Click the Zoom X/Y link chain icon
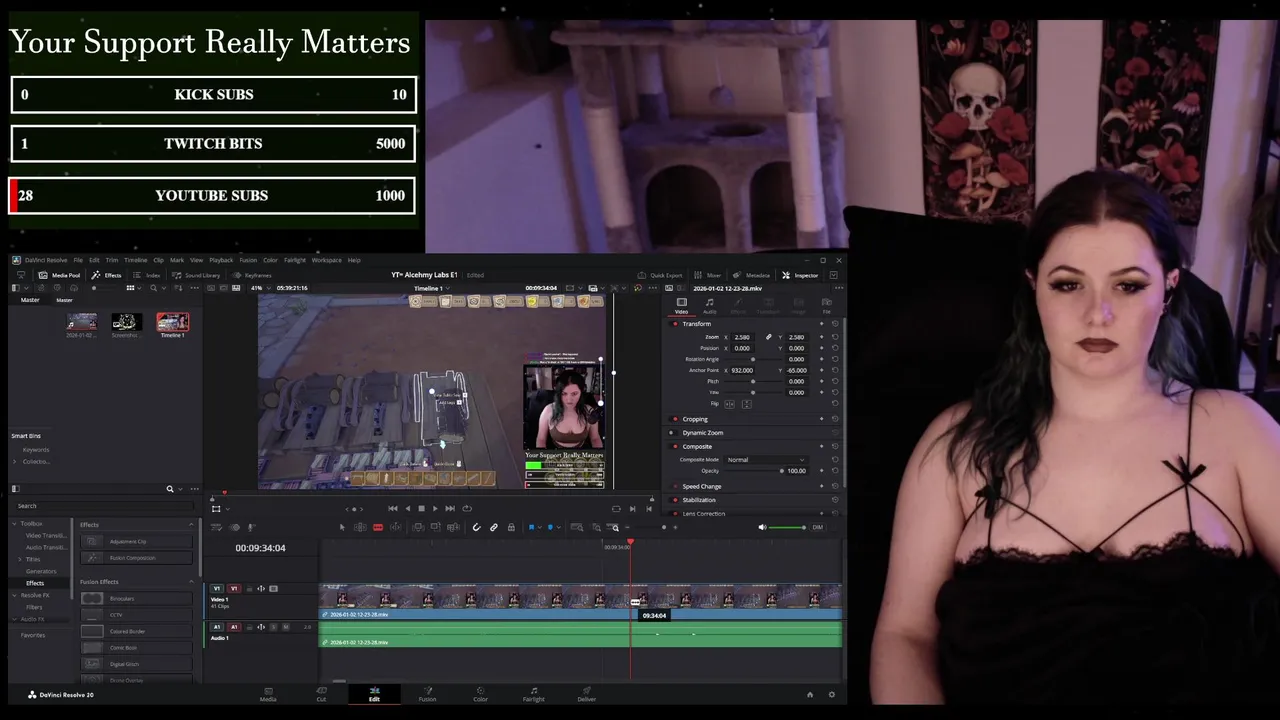The height and width of the screenshot is (720, 1280). tap(769, 337)
